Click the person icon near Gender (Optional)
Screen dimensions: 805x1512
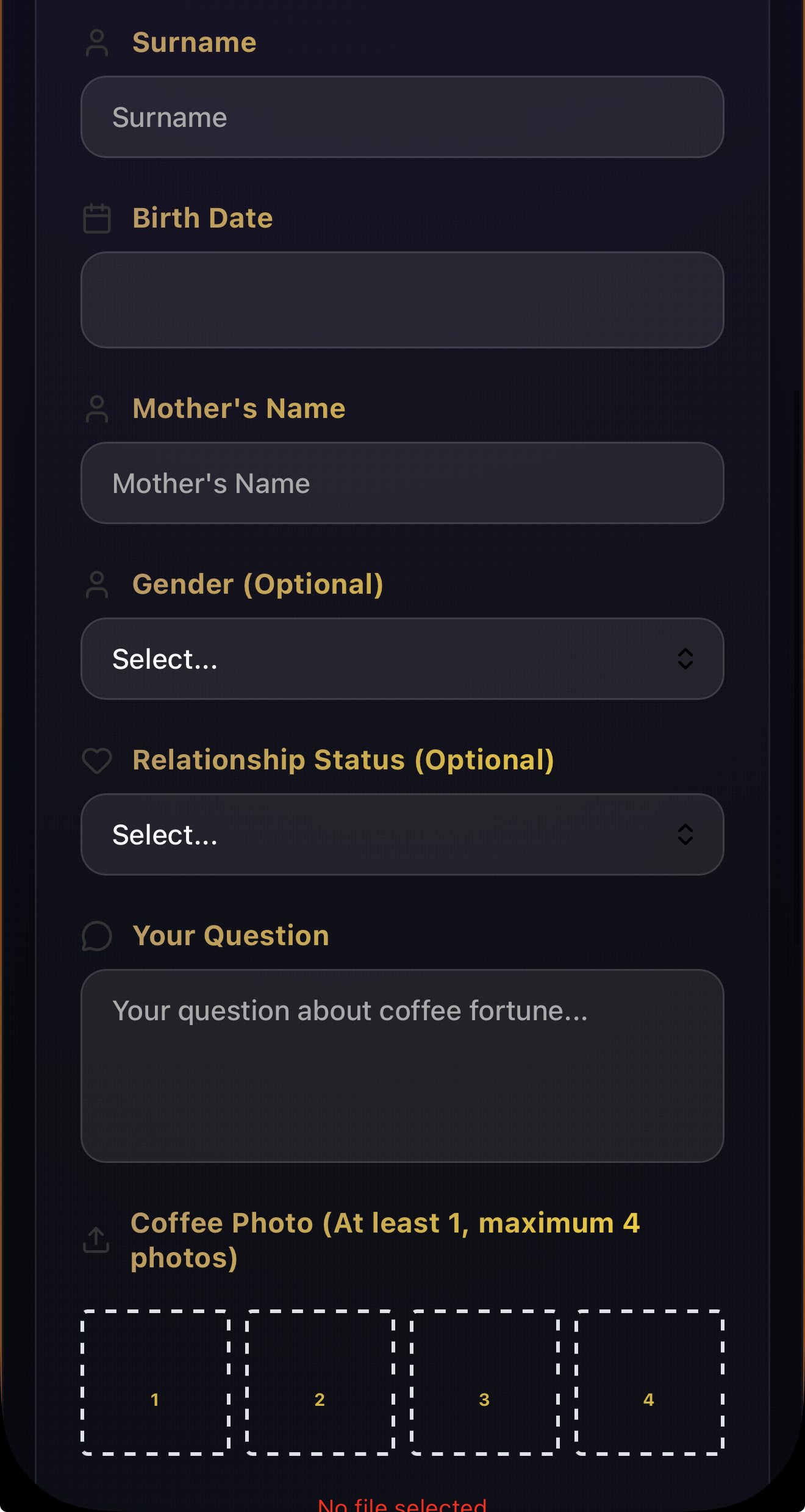click(96, 585)
